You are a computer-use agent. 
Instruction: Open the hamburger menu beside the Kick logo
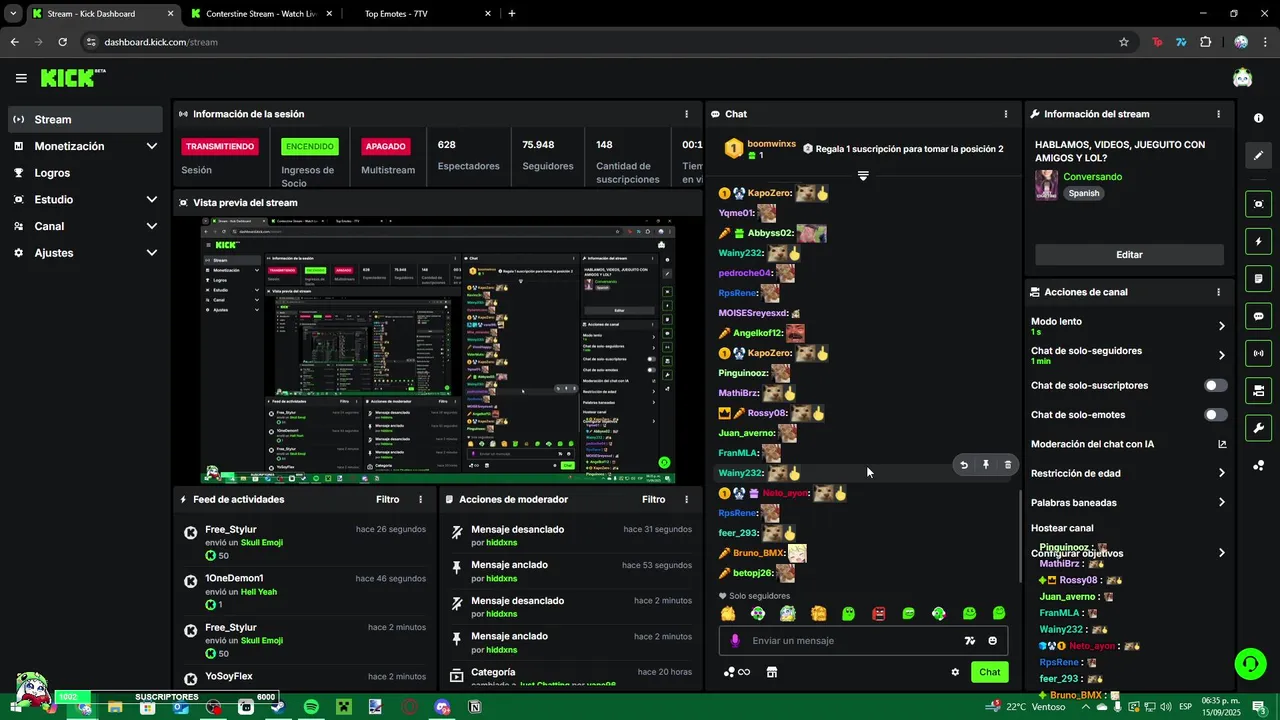click(x=21, y=78)
